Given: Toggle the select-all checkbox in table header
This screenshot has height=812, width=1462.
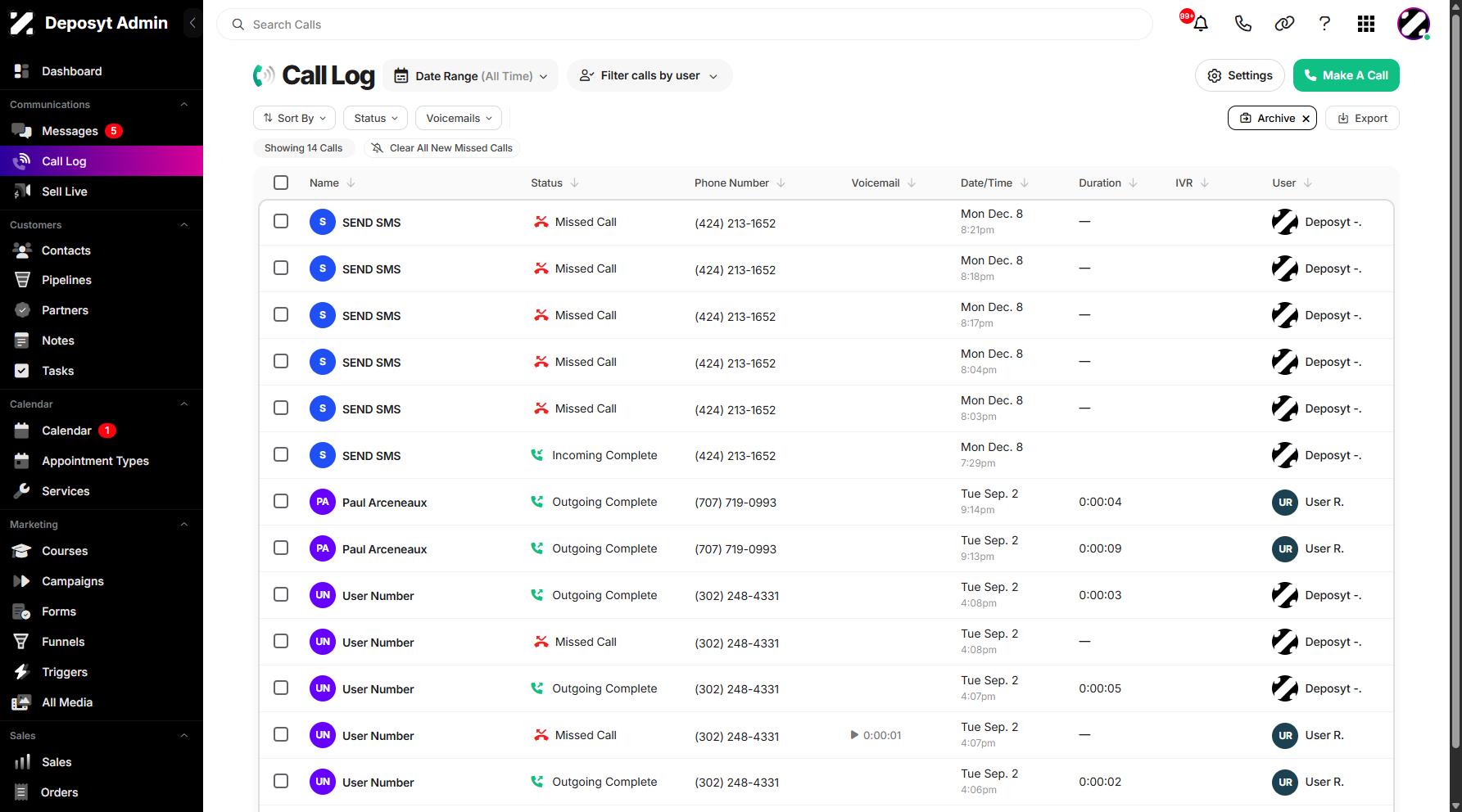Looking at the screenshot, I should [x=281, y=183].
